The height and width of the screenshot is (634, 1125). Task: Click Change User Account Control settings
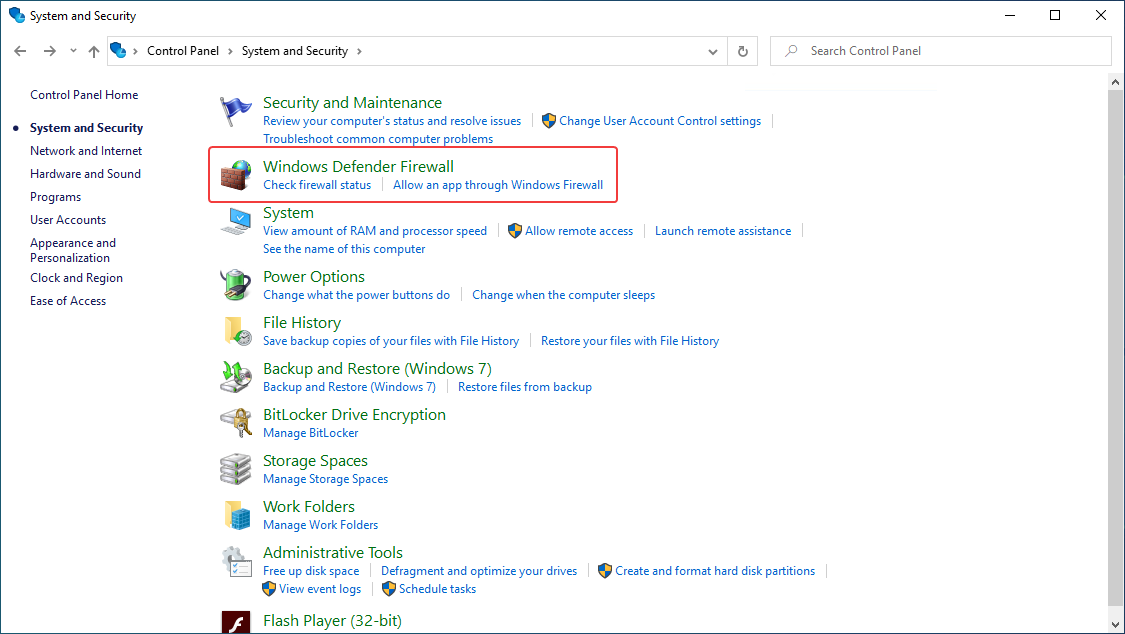pos(660,121)
